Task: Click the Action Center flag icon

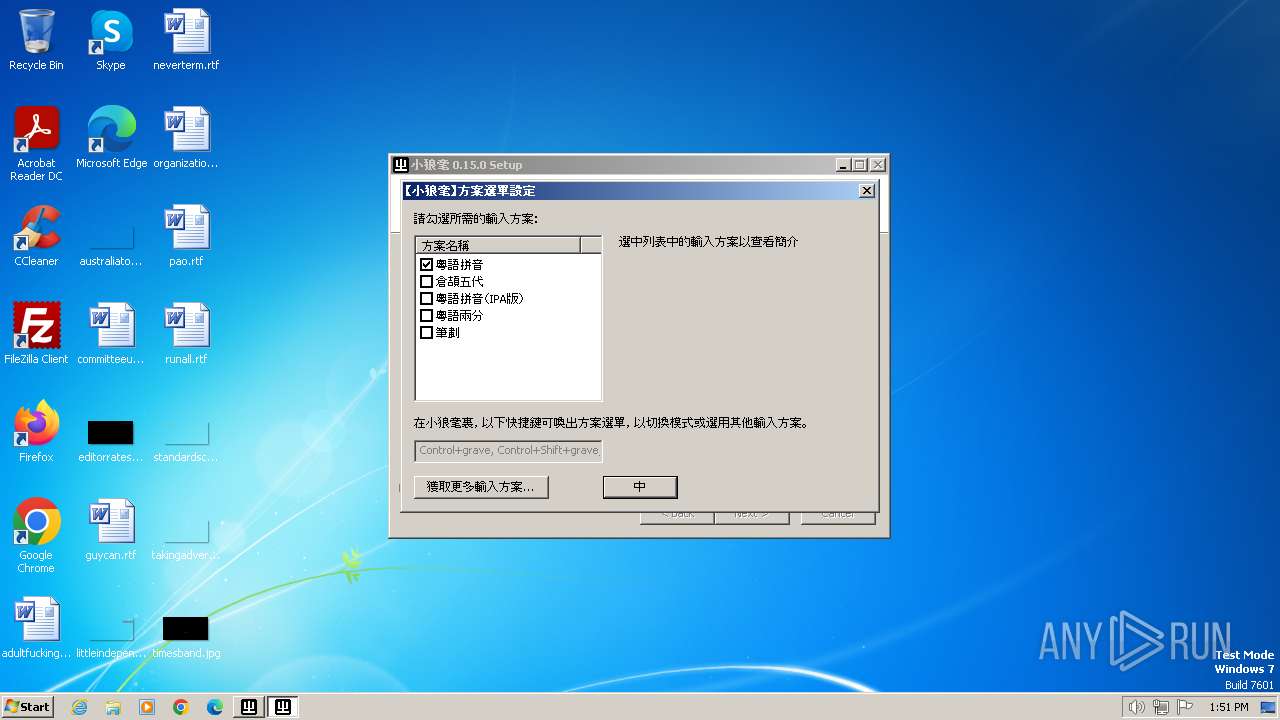Action: [1186, 707]
